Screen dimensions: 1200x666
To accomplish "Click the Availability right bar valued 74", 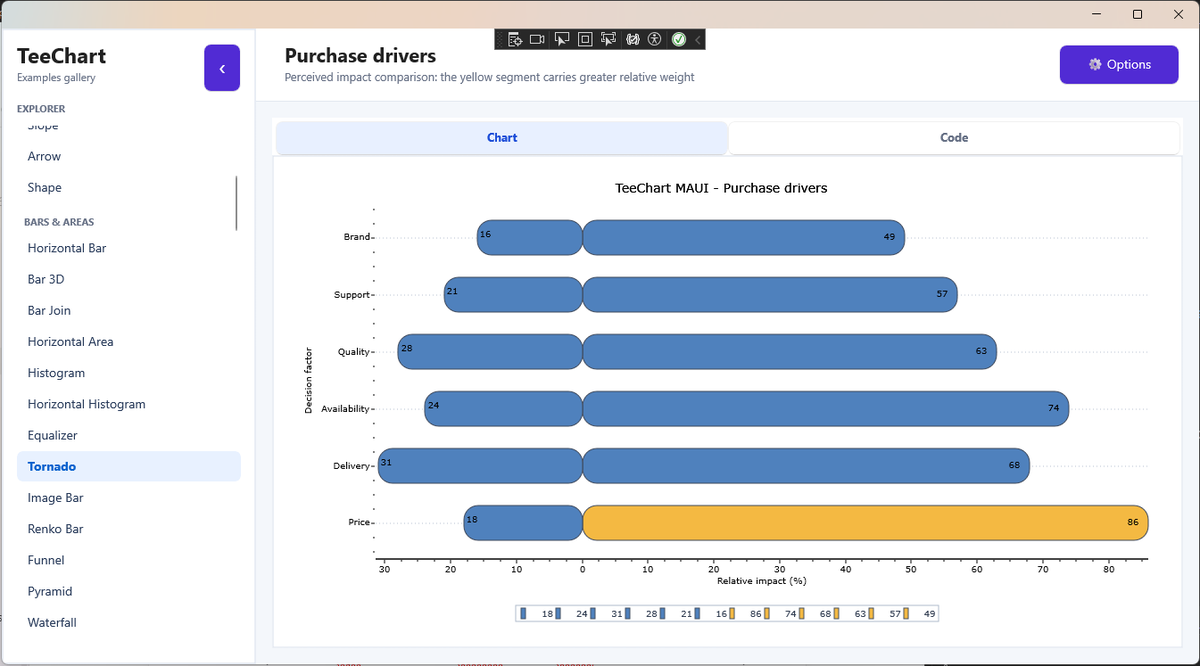I will (x=826, y=409).
